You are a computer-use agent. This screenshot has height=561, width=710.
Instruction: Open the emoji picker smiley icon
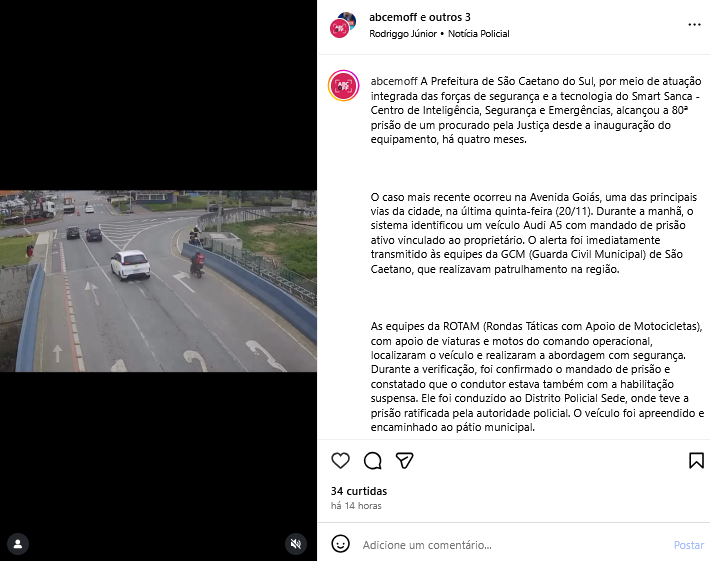(x=341, y=544)
